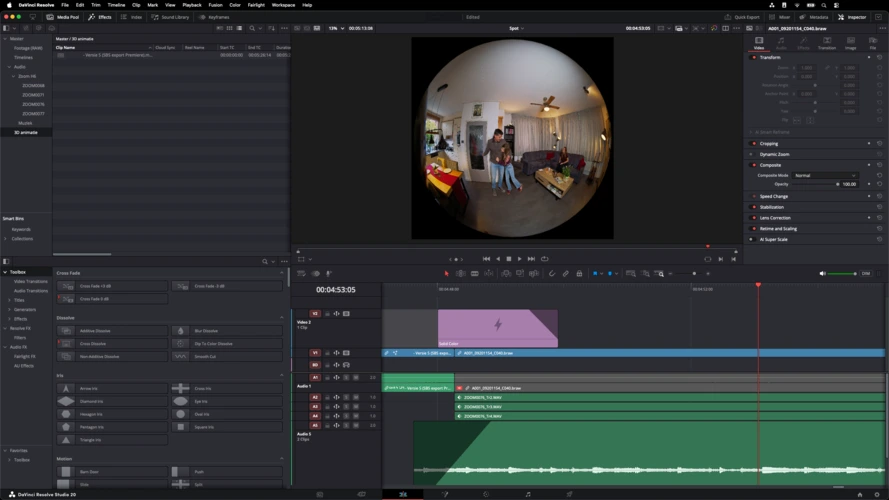The height and width of the screenshot is (500, 889).
Task: Open the Sound Library panel
Action: click(x=170, y=17)
